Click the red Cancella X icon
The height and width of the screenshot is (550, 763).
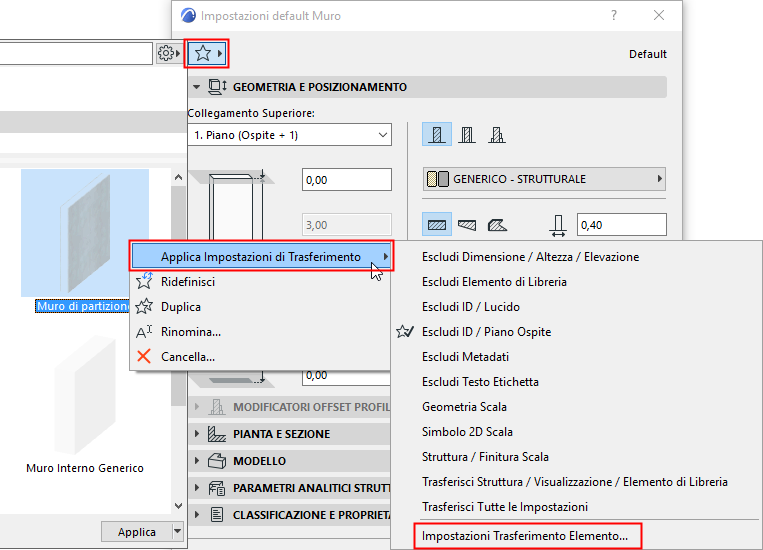point(144,357)
